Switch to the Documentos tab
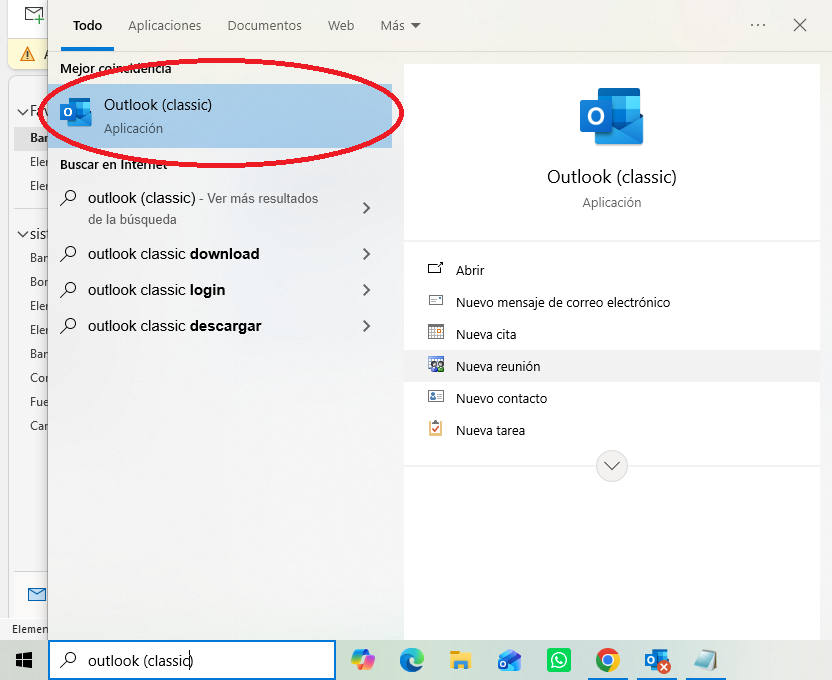Image resolution: width=832 pixels, height=680 pixels. pos(264,25)
